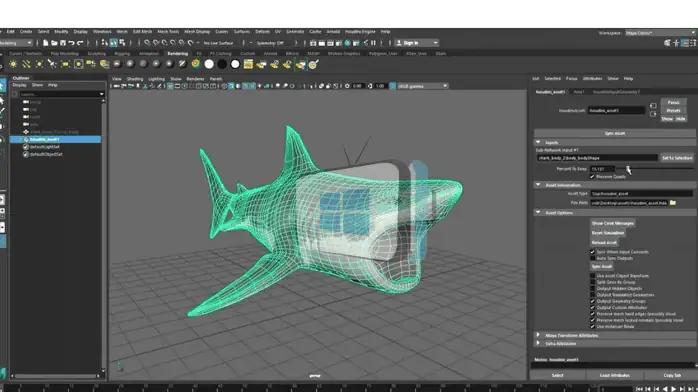The width and height of the screenshot is (698, 392).
Task: Enable Use Asset Object Transform checkbox
Action: coord(592,276)
